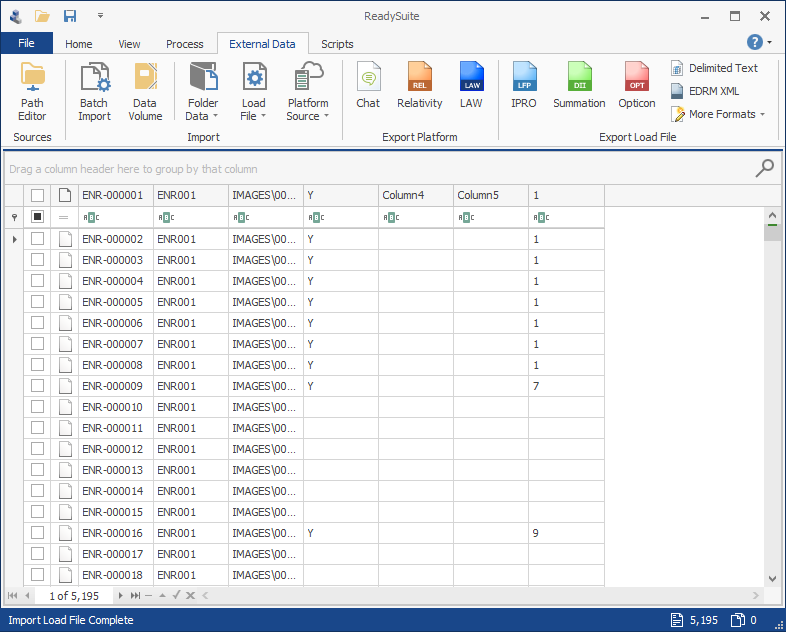Click the filter row pin icon

[15, 217]
